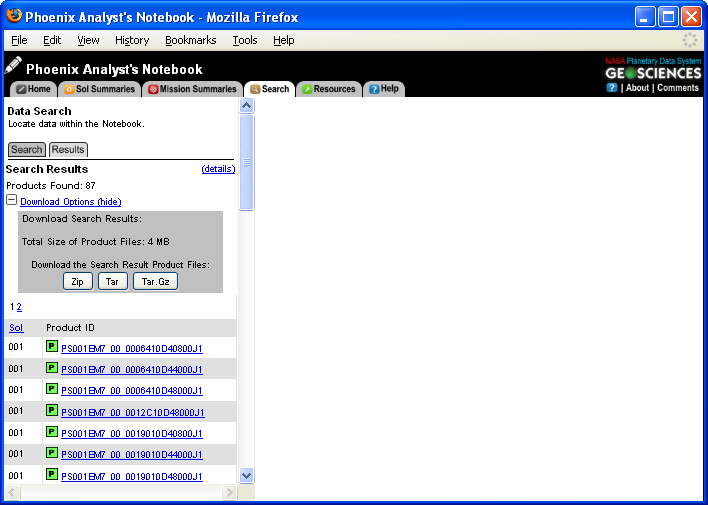Click the About link

tap(637, 88)
